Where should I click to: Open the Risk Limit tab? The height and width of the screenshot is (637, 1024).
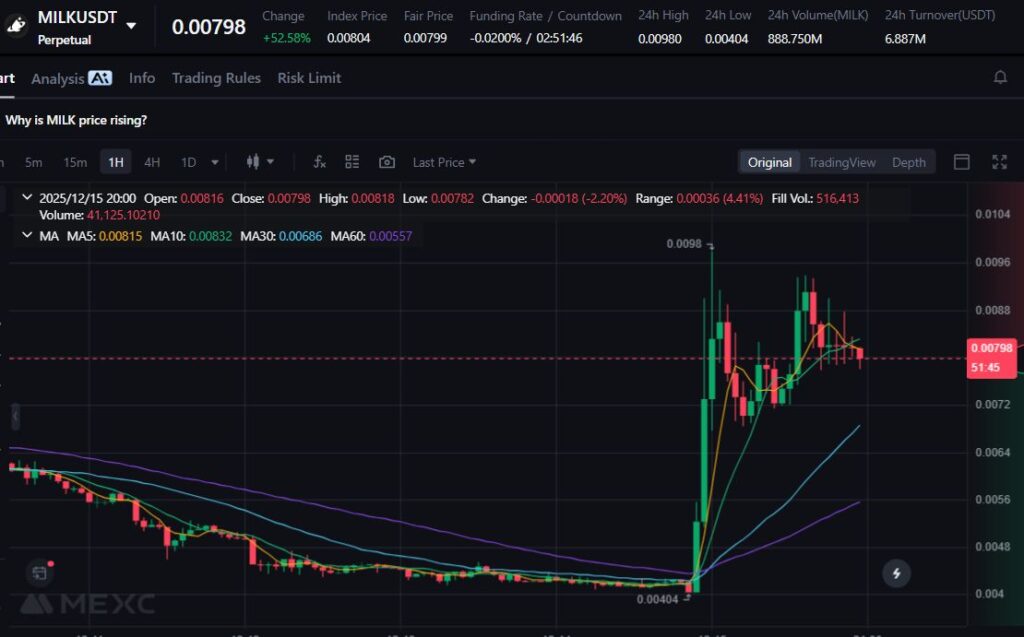pyautogui.click(x=309, y=78)
